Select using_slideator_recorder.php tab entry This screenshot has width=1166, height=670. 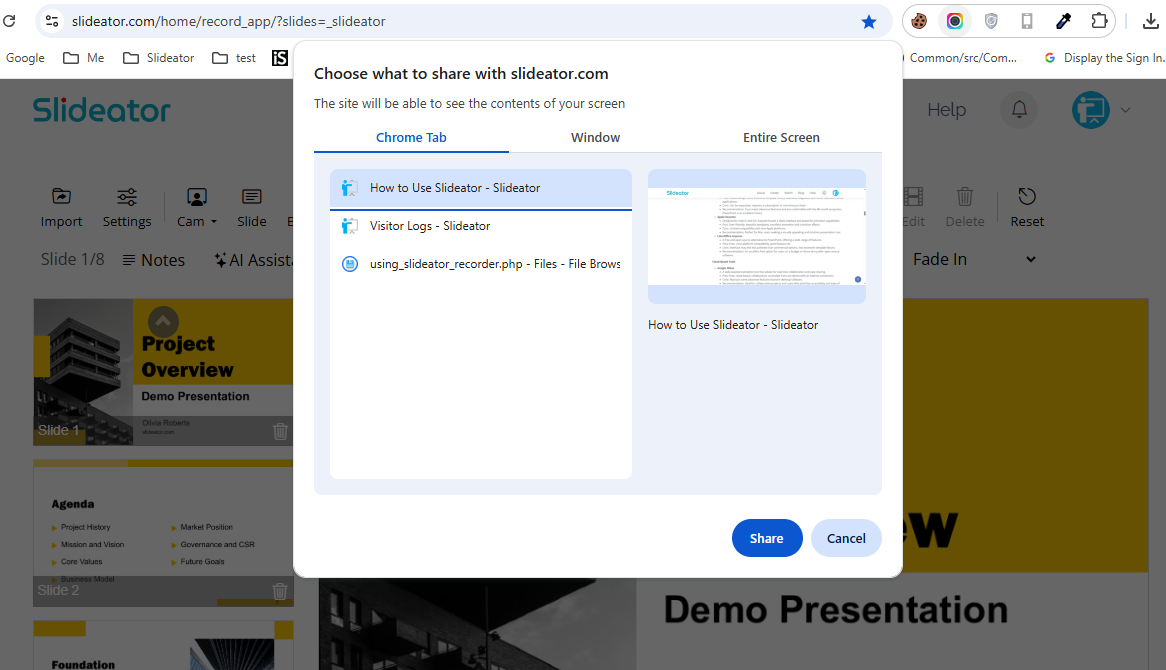pos(481,264)
